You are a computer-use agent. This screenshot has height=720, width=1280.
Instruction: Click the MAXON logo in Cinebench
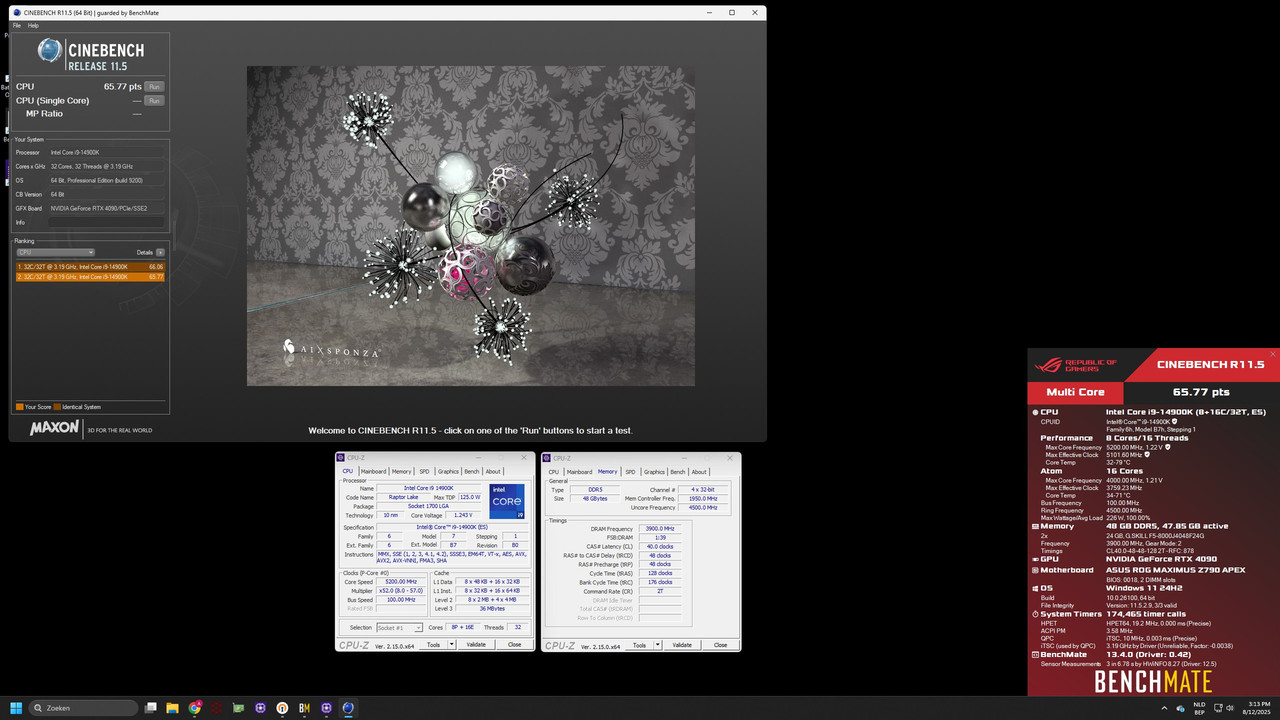54,428
